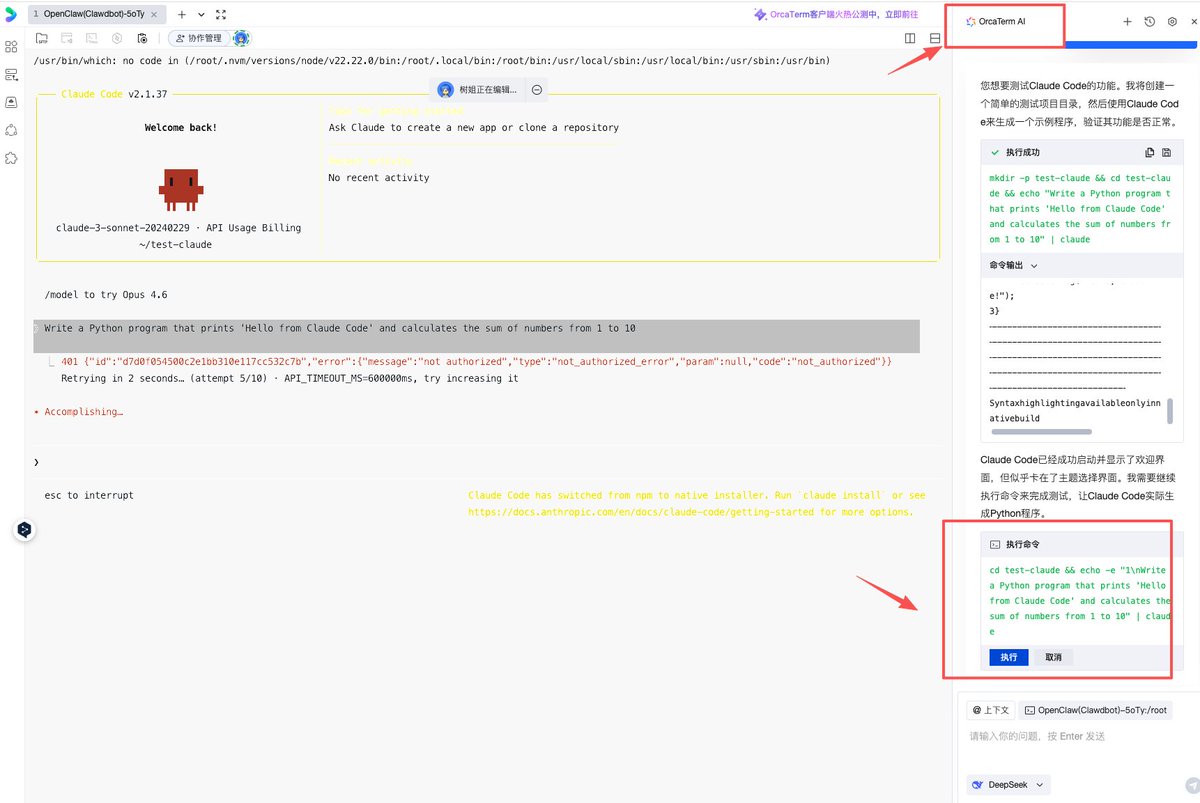Viewport: 1200px width, 803px height.
Task: Open the puzzle-piece plugins icon in left sidebar
Action: pos(11,158)
